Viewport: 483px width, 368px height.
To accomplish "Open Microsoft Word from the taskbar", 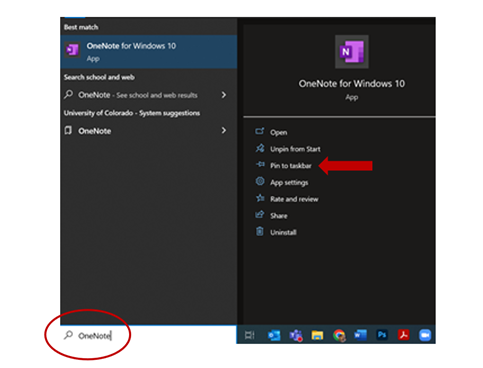I will [360, 335].
